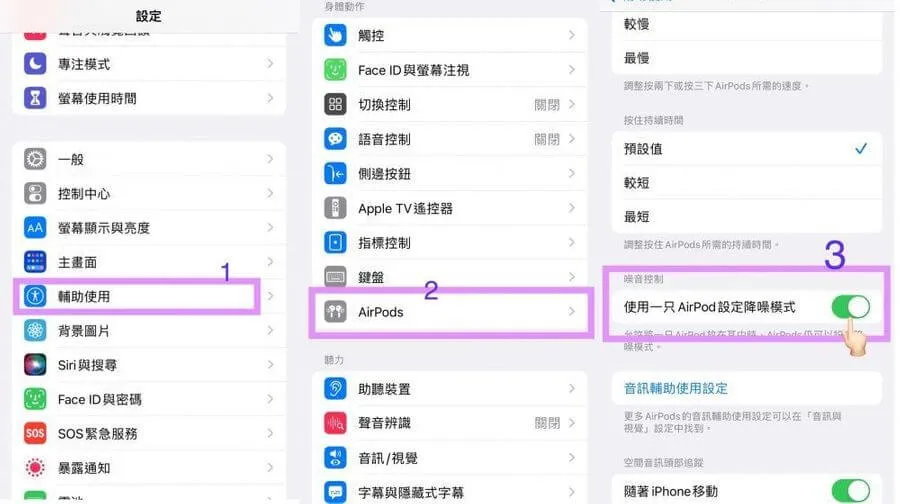Screen dimensions: 900x504
Task: Open the 一般 gear icon
Action: [35, 159]
